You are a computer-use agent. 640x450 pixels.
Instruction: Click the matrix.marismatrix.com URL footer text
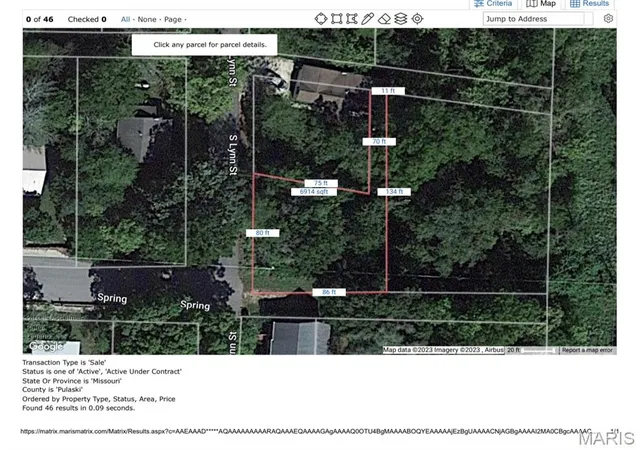[x=306, y=431]
